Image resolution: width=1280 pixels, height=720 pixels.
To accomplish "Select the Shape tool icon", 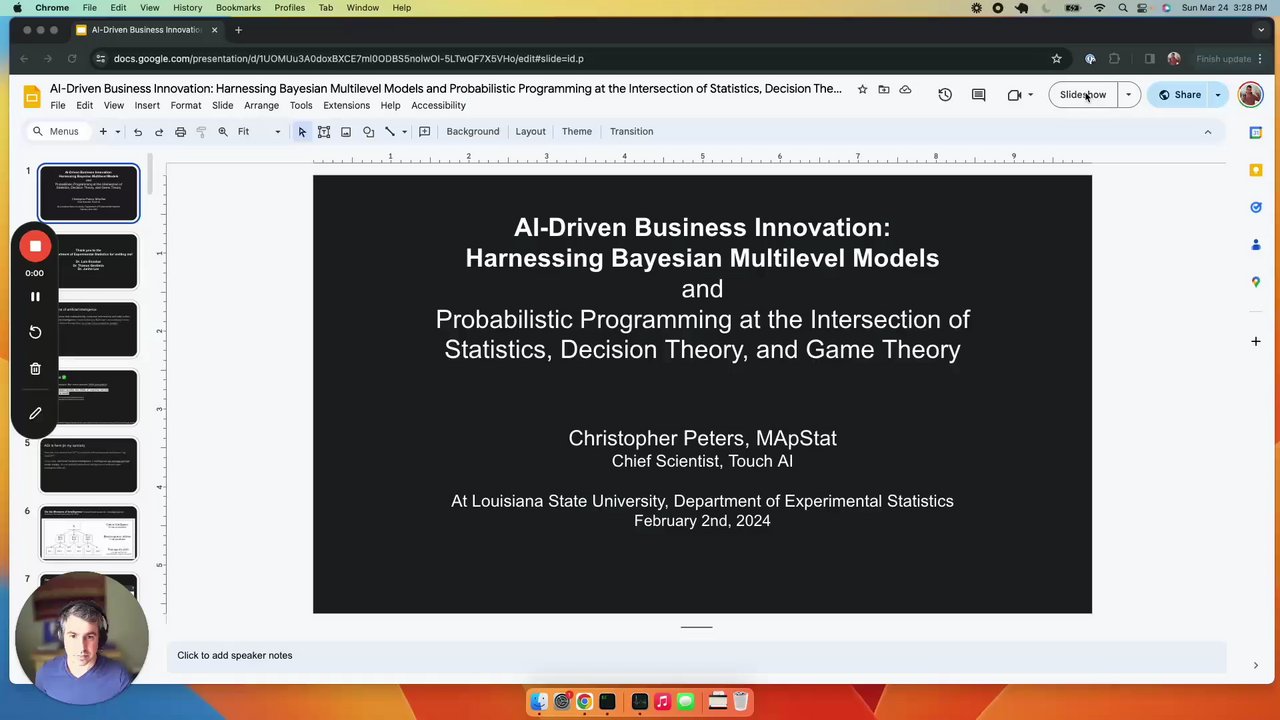I will coord(368,132).
